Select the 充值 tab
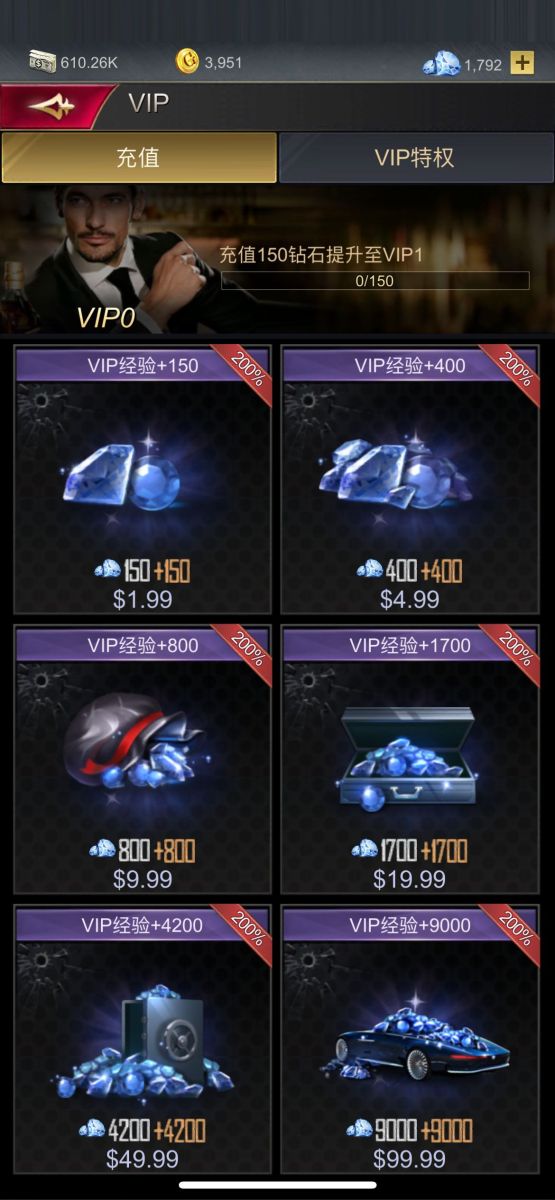The image size is (555, 1200). (x=139, y=158)
